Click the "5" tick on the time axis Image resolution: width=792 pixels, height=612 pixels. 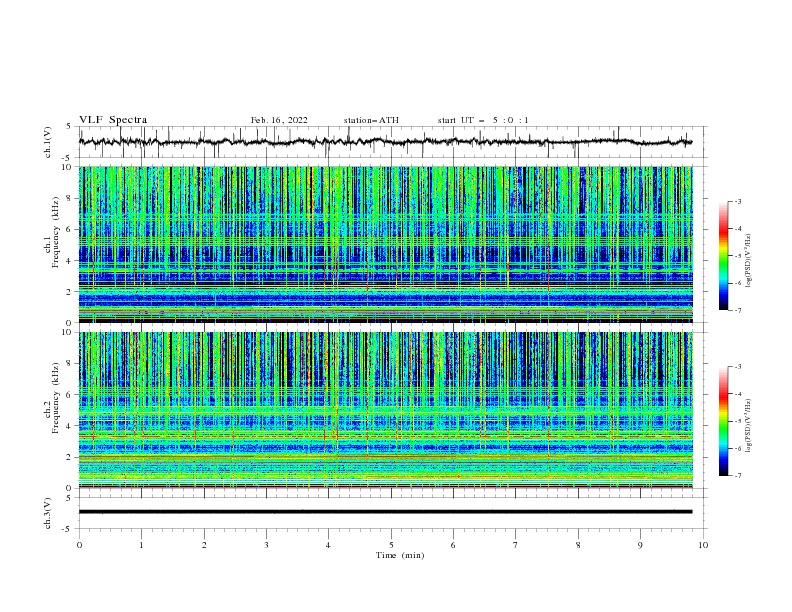coord(391,545)
